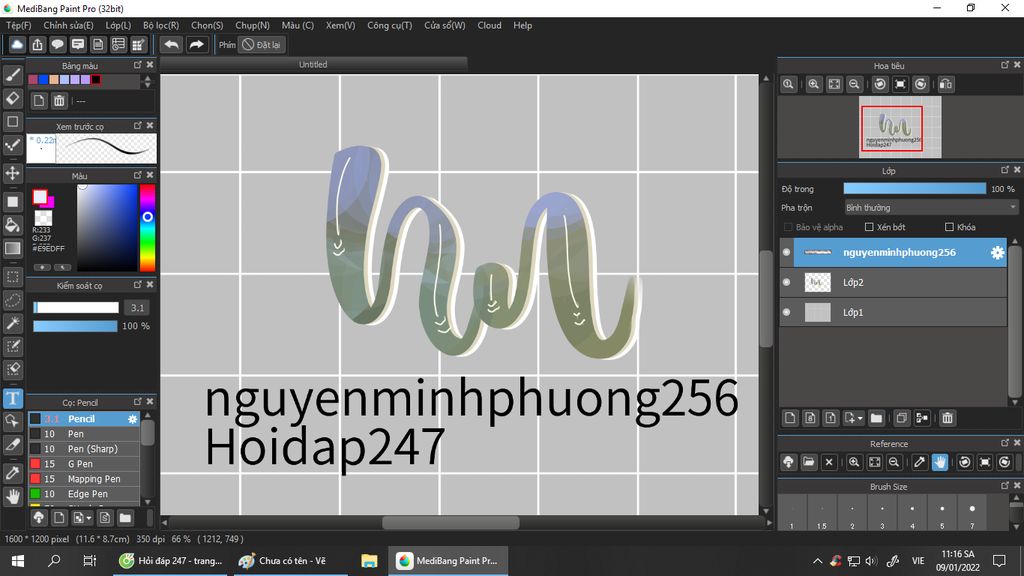Image resolution: width=1024 pixels, height=576 pixels.
Task: Select the Text tool
Action: point(12,398)
